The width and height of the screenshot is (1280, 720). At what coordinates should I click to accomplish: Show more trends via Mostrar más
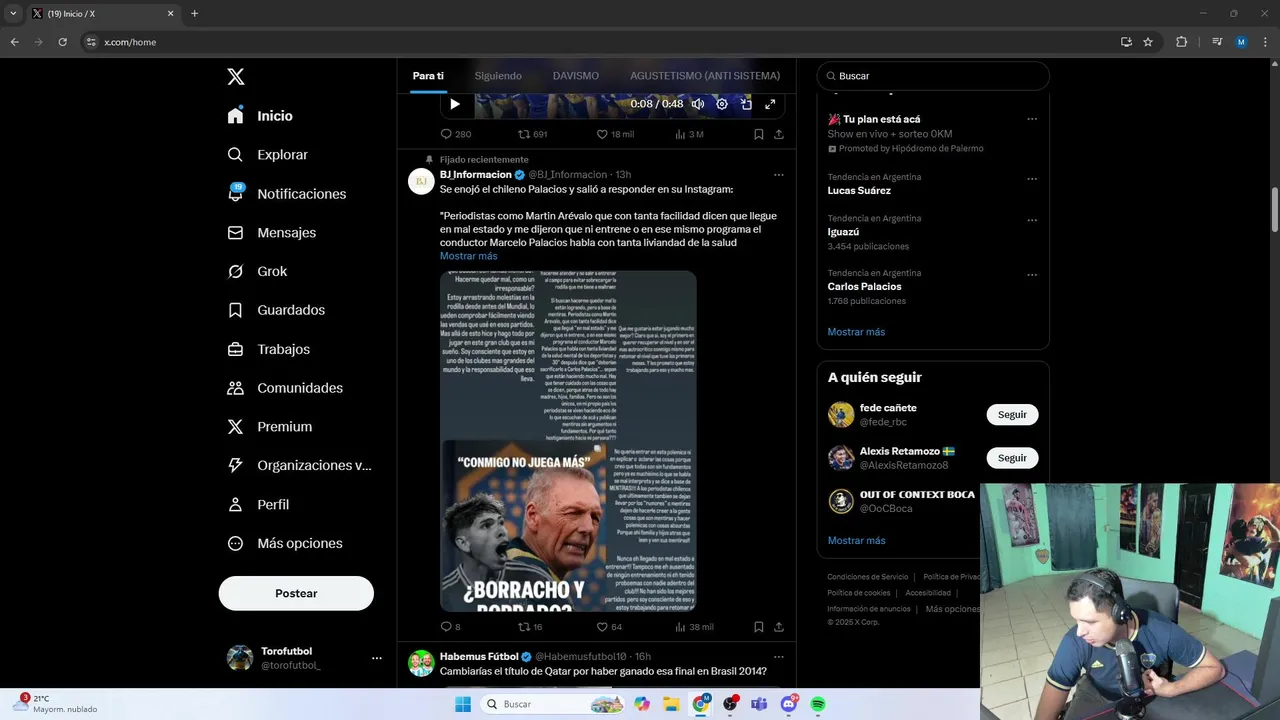[856, 332]
